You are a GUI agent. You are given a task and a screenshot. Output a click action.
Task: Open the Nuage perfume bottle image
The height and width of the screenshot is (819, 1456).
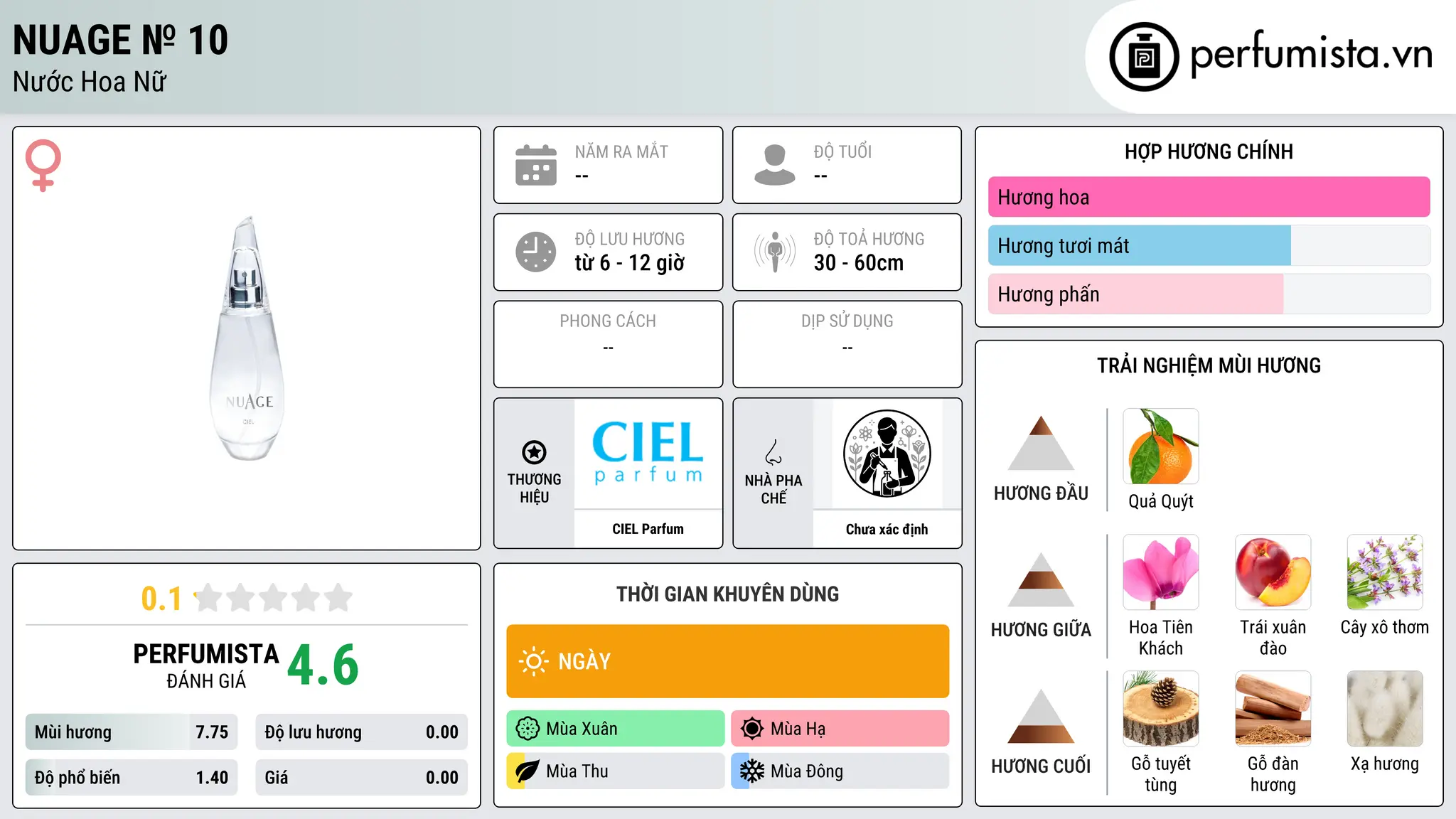coord(247,338)
